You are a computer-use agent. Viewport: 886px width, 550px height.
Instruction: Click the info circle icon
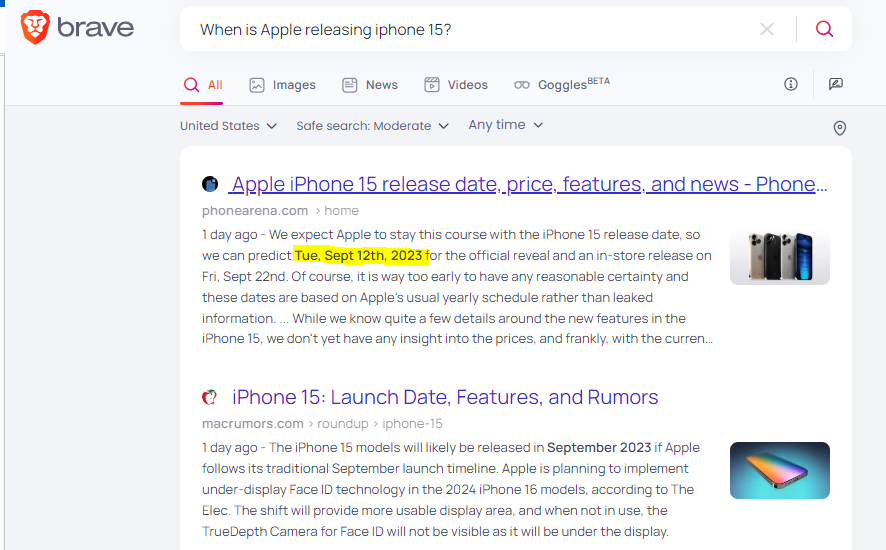click(x=791, y=84)
